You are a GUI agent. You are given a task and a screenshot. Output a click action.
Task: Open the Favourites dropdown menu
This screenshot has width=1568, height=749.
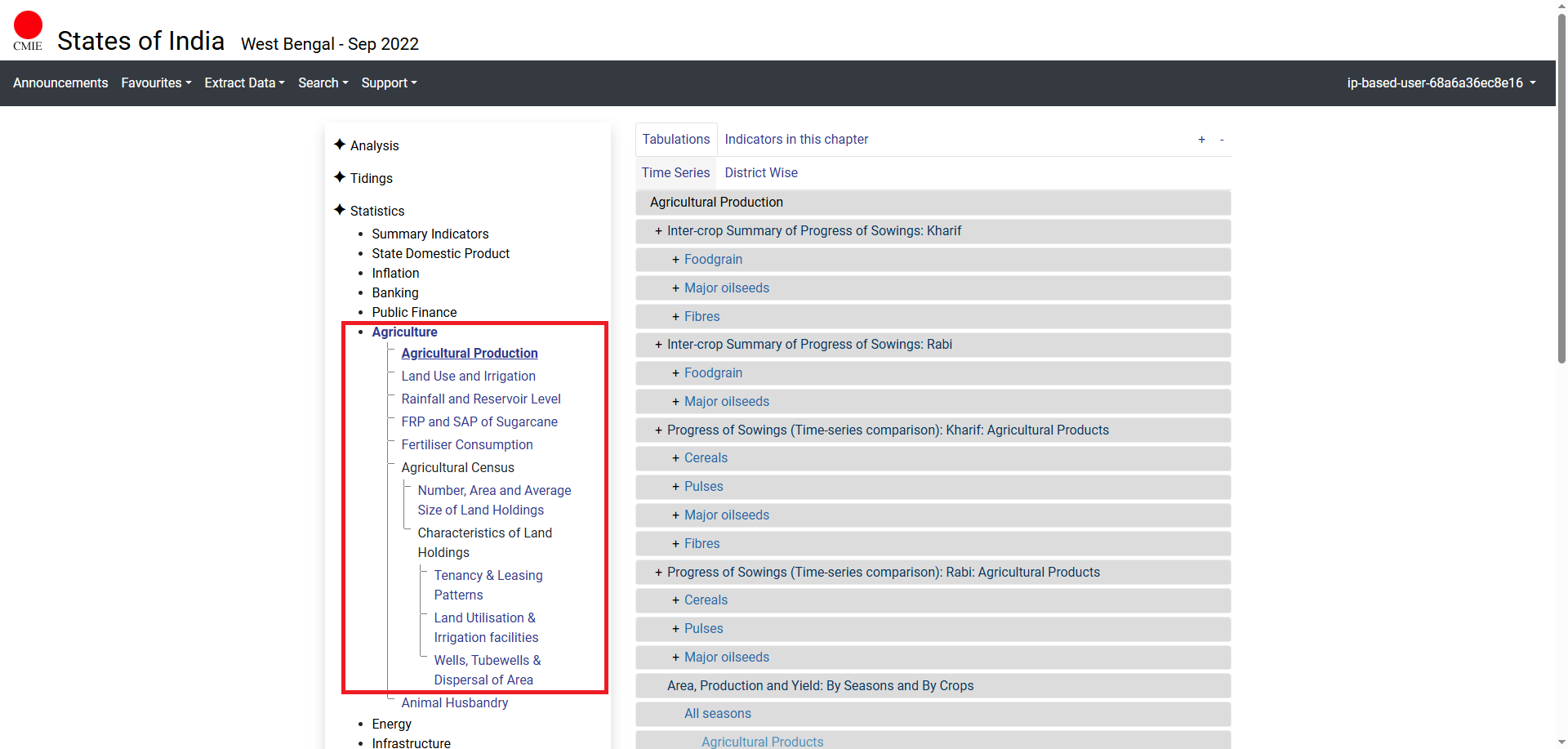[156, 82]
